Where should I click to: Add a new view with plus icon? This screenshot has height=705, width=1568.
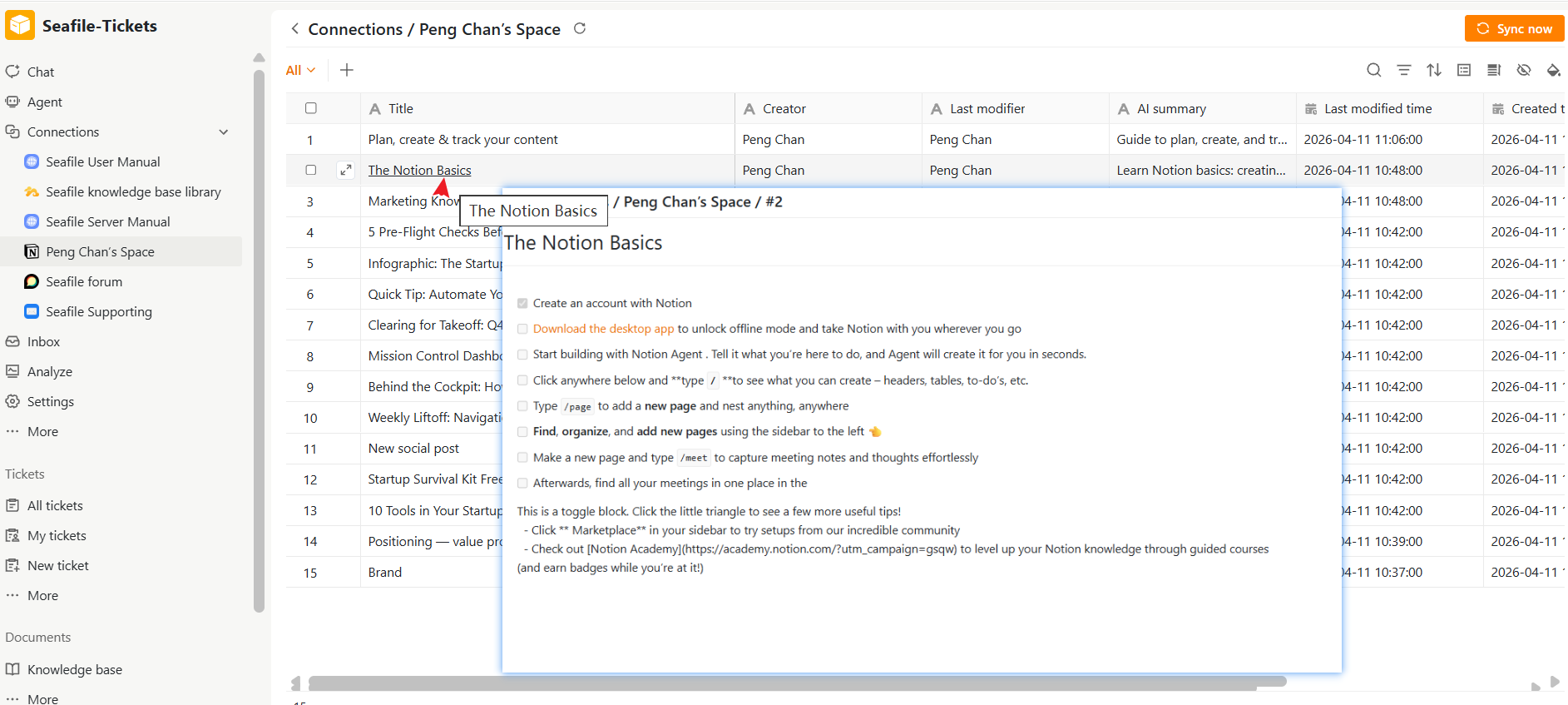(347, 70)
